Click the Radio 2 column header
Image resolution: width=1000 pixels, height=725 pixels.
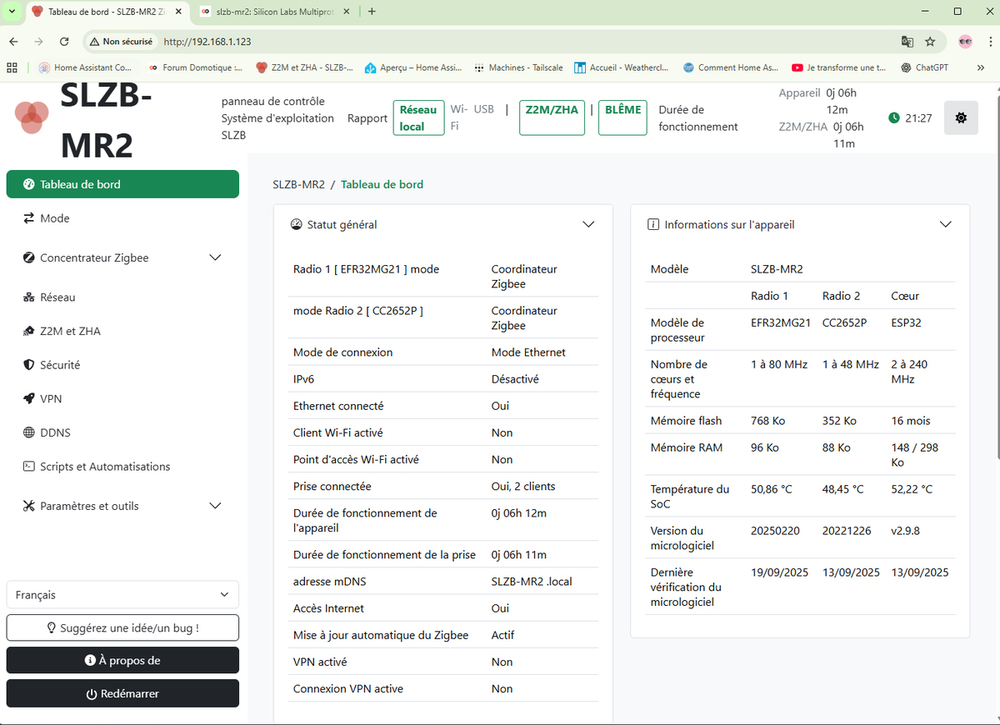(841, 296)
